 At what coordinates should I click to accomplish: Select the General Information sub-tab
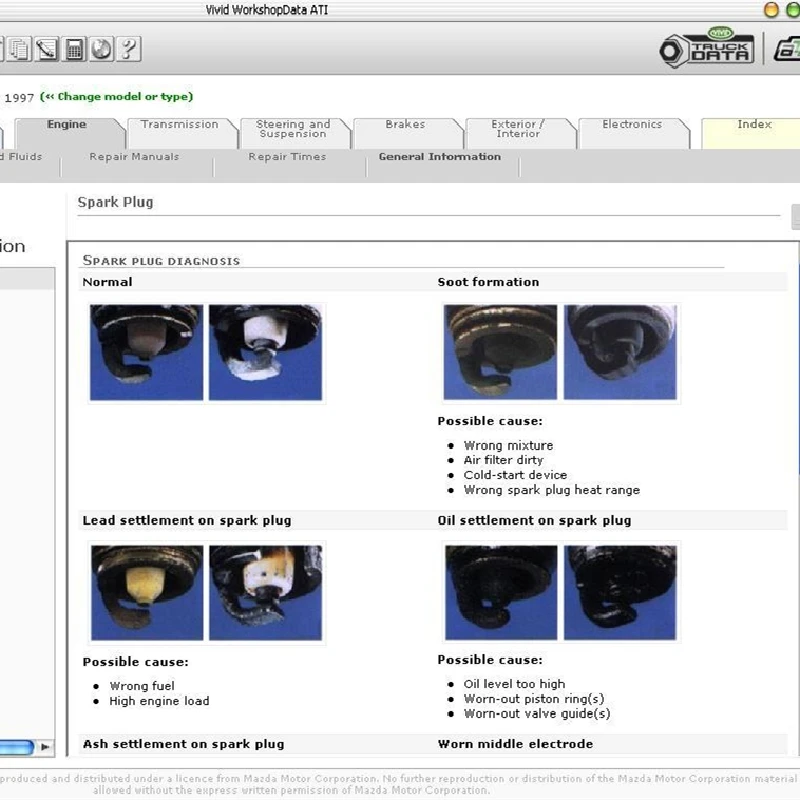[x=440, y=157]
